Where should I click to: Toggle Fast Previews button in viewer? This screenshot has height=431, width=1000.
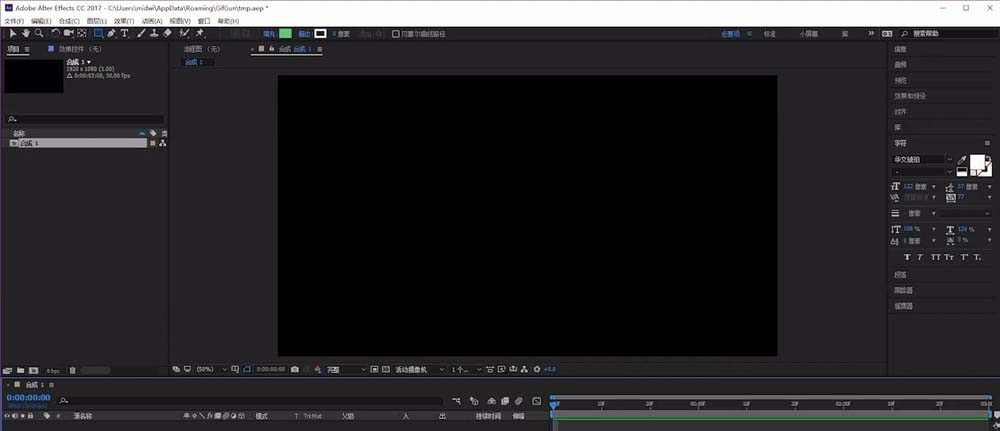click(x=502, y=369)
